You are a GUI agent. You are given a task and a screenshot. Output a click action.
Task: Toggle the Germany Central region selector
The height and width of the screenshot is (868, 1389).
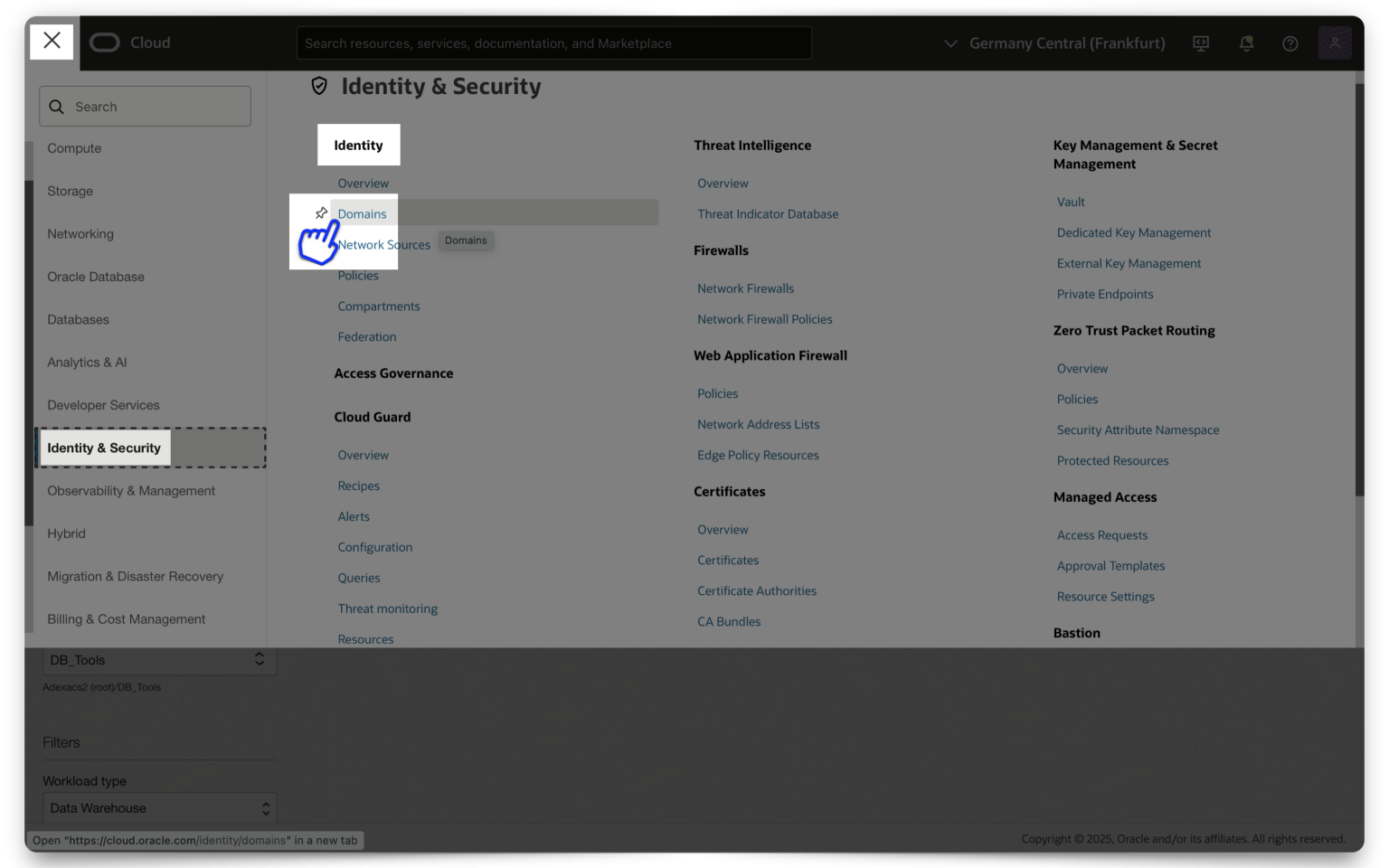[1067, 42]
